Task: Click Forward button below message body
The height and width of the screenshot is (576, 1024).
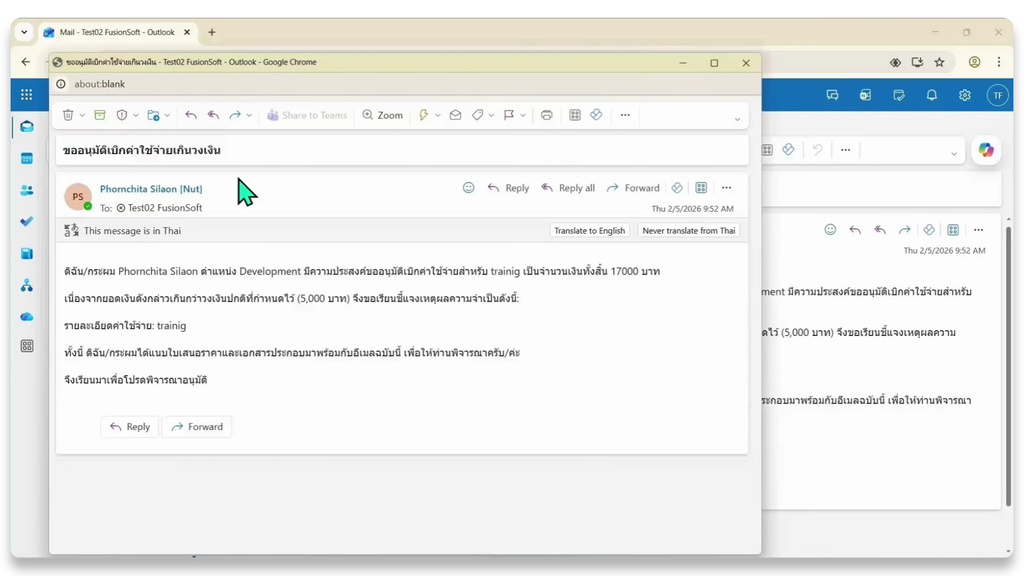Action: [x=197, y=426]
